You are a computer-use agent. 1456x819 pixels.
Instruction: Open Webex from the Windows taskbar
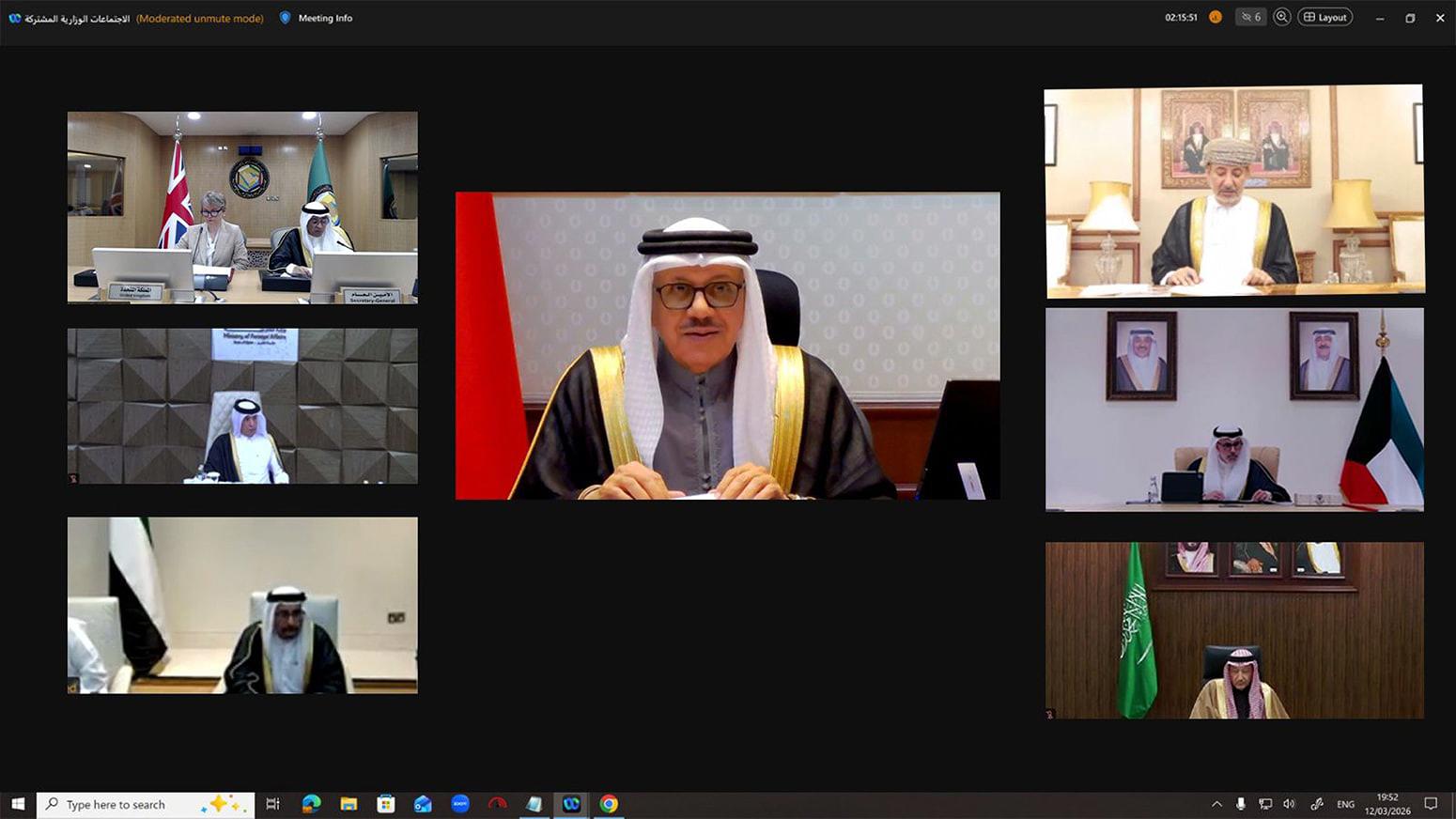[x=571, y=804]
